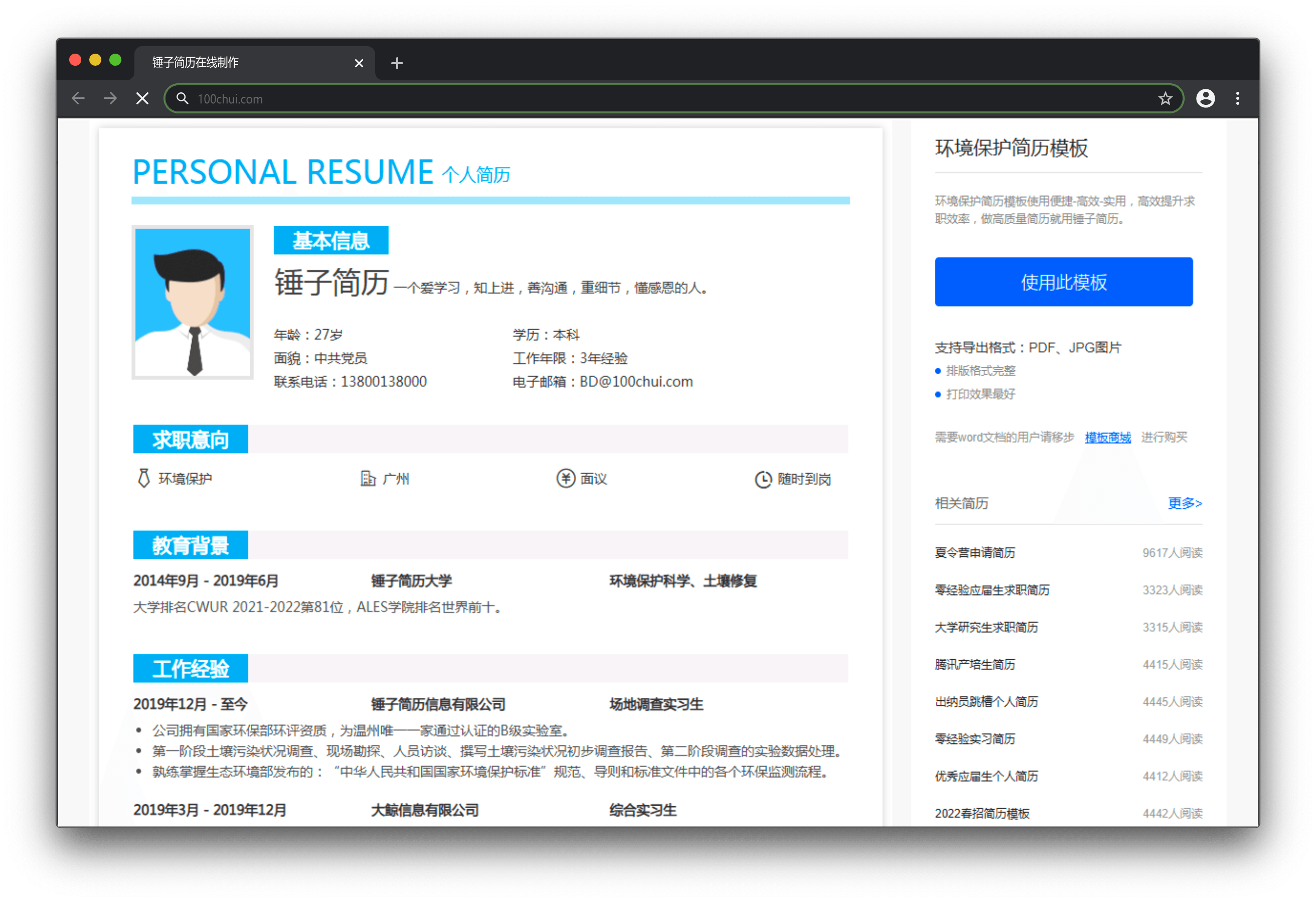Open 零经验应届生求职简历 link

click(x=992, y=590)
